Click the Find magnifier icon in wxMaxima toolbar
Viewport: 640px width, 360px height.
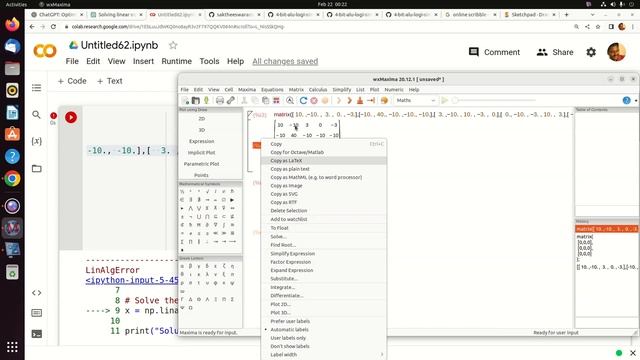tap(290, 100)
